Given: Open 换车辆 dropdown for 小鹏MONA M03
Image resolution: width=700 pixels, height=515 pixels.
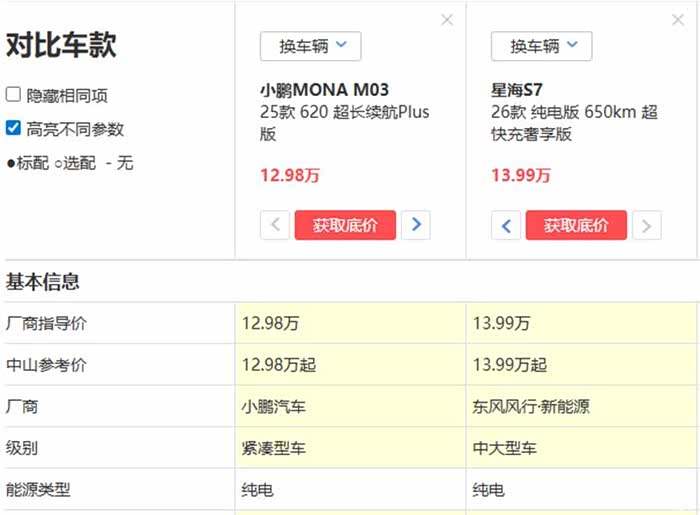Looking at the screenshot, I should tap(310, 46).
